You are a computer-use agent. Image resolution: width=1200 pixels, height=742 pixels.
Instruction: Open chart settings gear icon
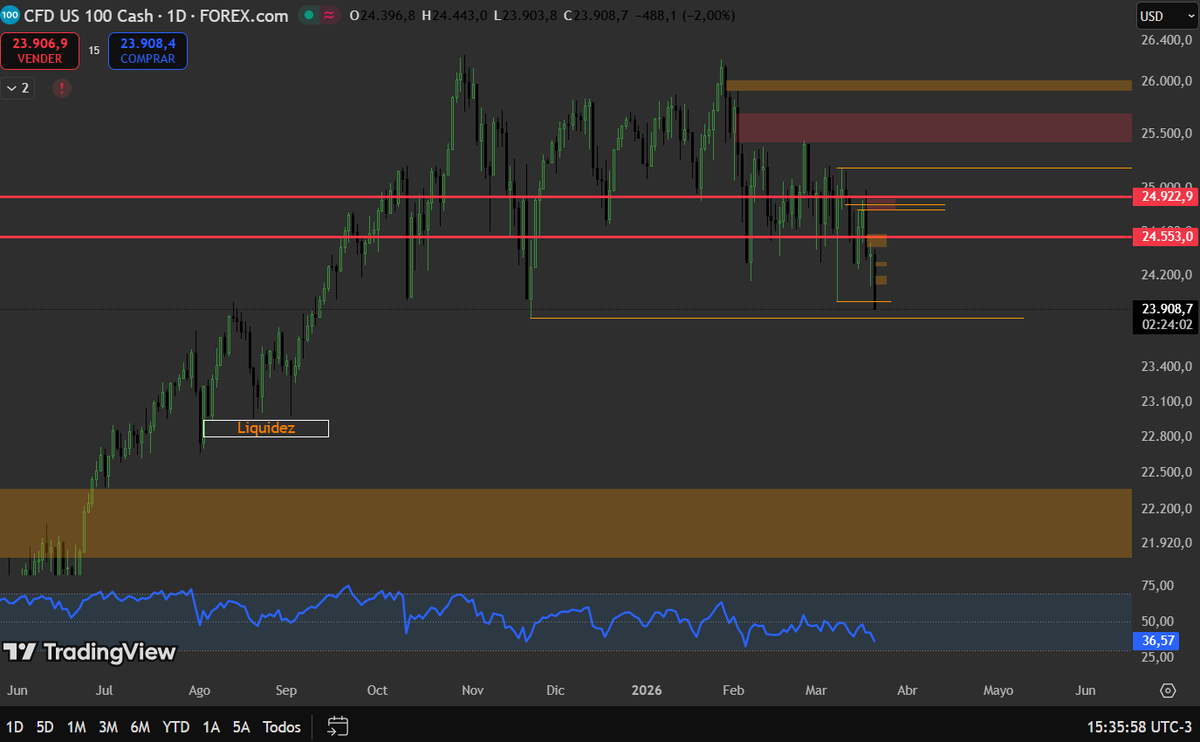[1167, 690]
